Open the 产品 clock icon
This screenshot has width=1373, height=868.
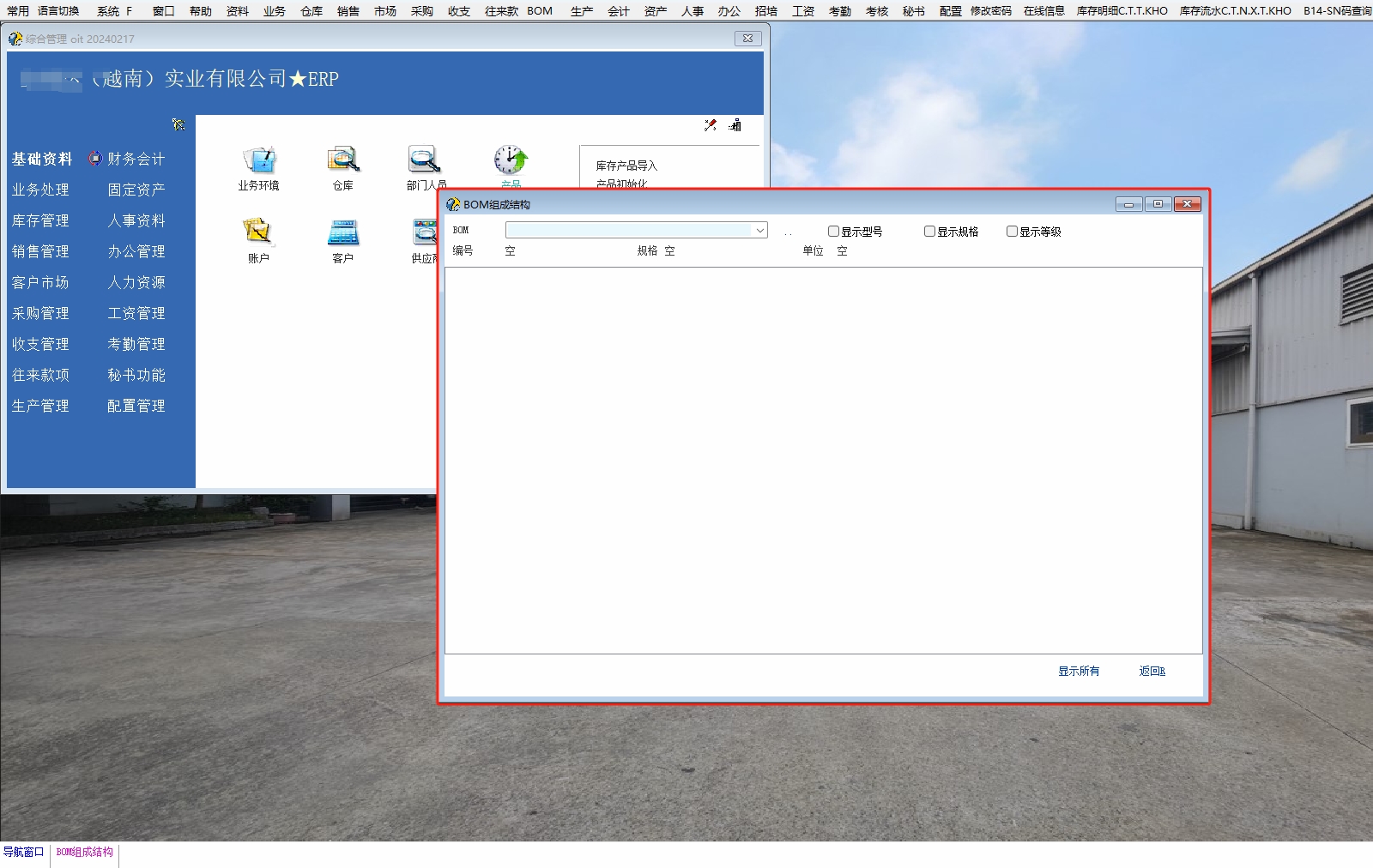point(511,160)
